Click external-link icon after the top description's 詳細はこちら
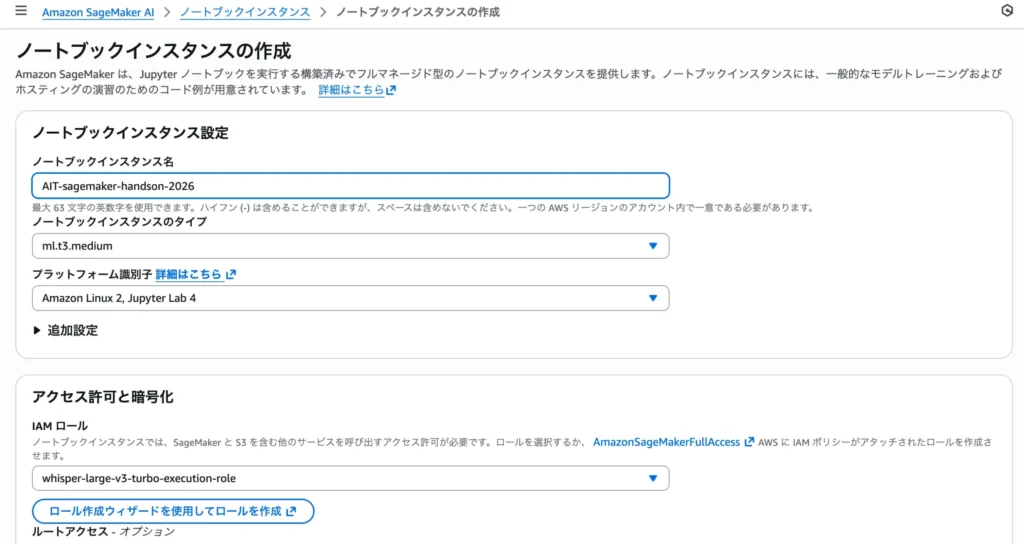 [391, 90]
